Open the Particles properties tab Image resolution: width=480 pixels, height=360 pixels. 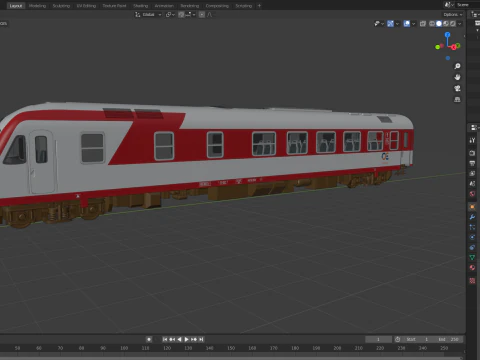472,227
